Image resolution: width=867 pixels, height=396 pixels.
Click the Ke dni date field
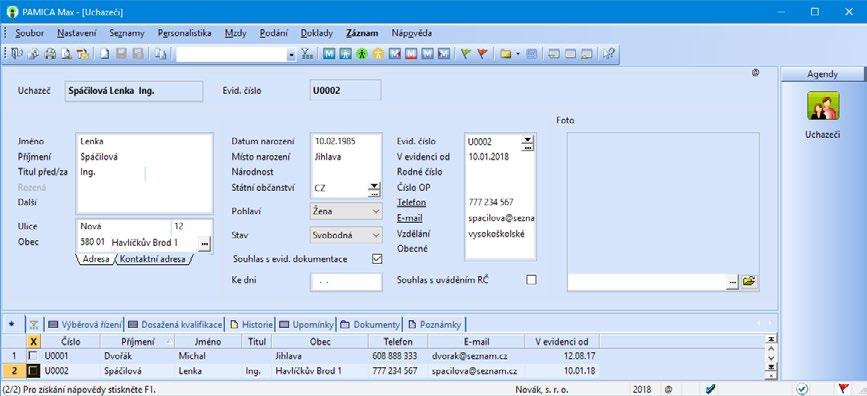346,282
